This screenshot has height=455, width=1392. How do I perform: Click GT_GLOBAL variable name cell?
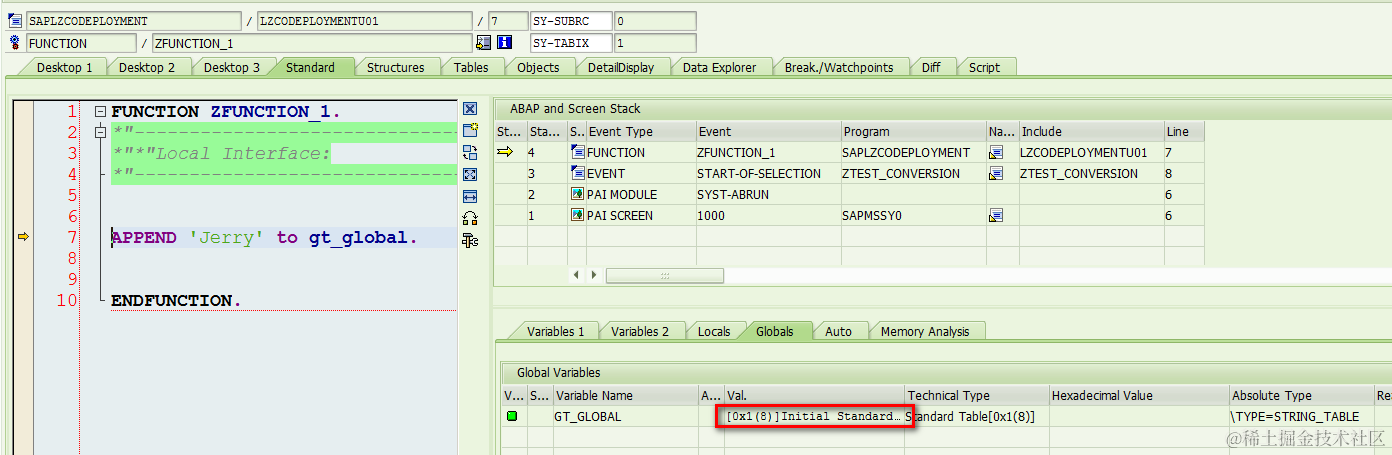[x=625, y=417]
